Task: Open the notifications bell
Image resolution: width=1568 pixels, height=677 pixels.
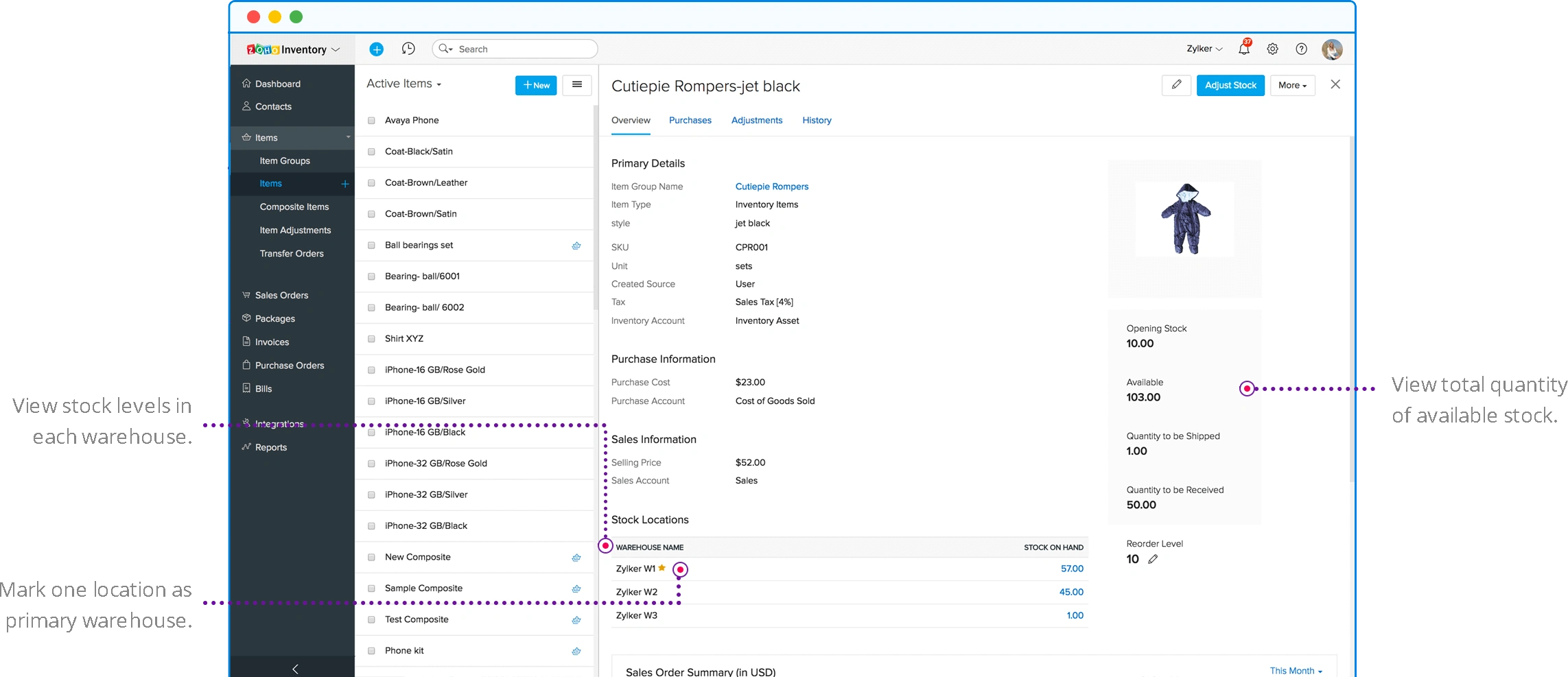Action: (1244, 48)
